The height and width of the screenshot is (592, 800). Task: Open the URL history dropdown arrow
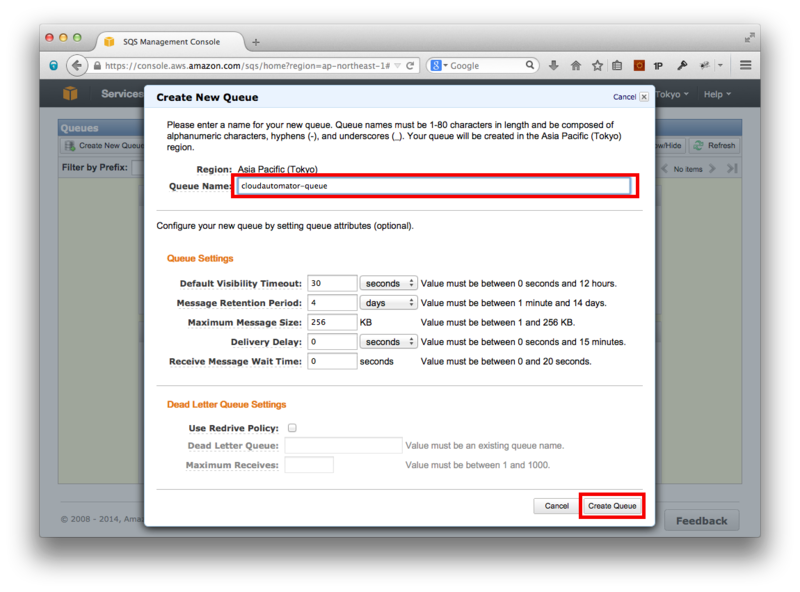[x=397, y=65]
